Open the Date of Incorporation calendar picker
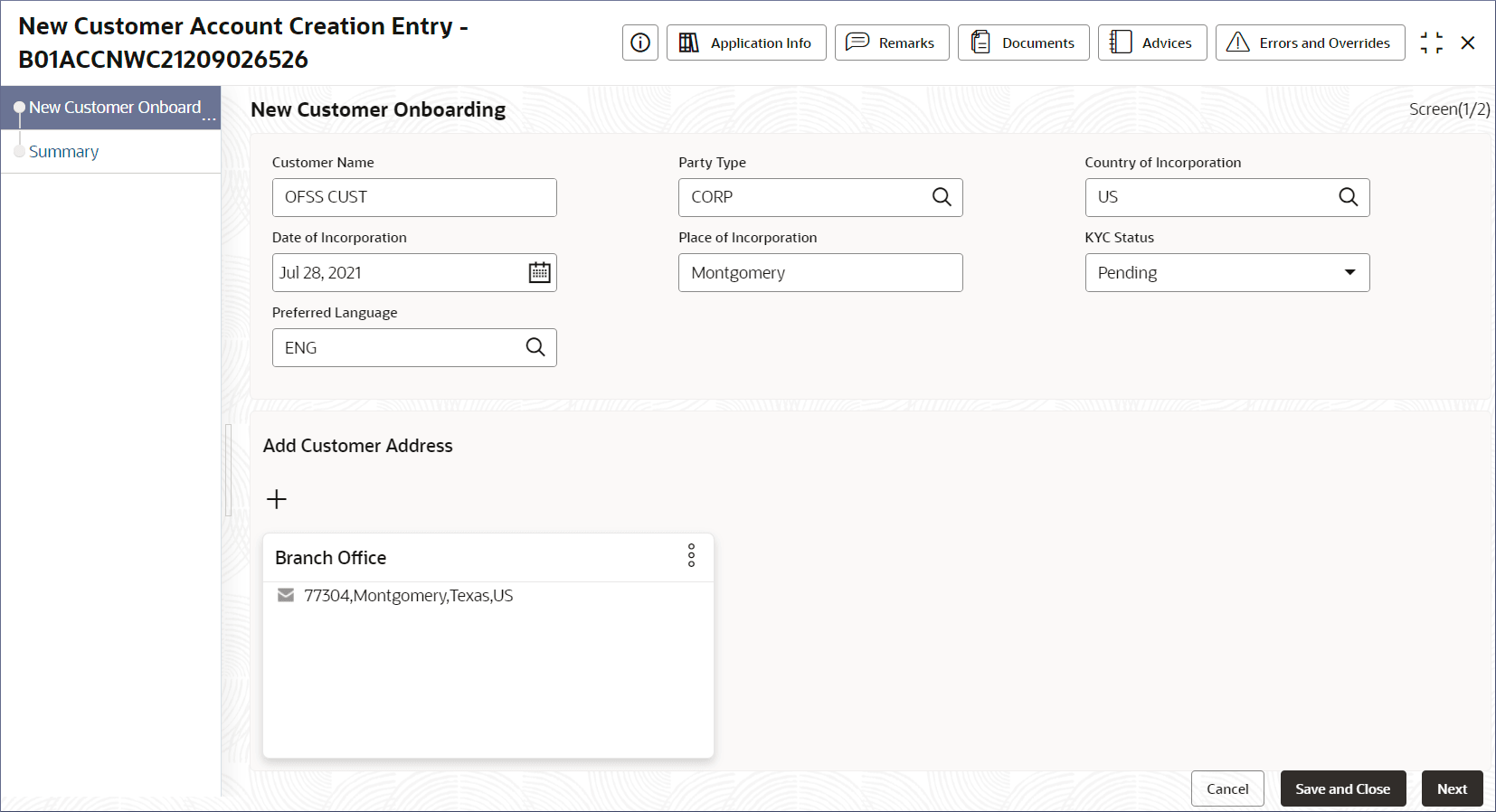 coord(539,272)
